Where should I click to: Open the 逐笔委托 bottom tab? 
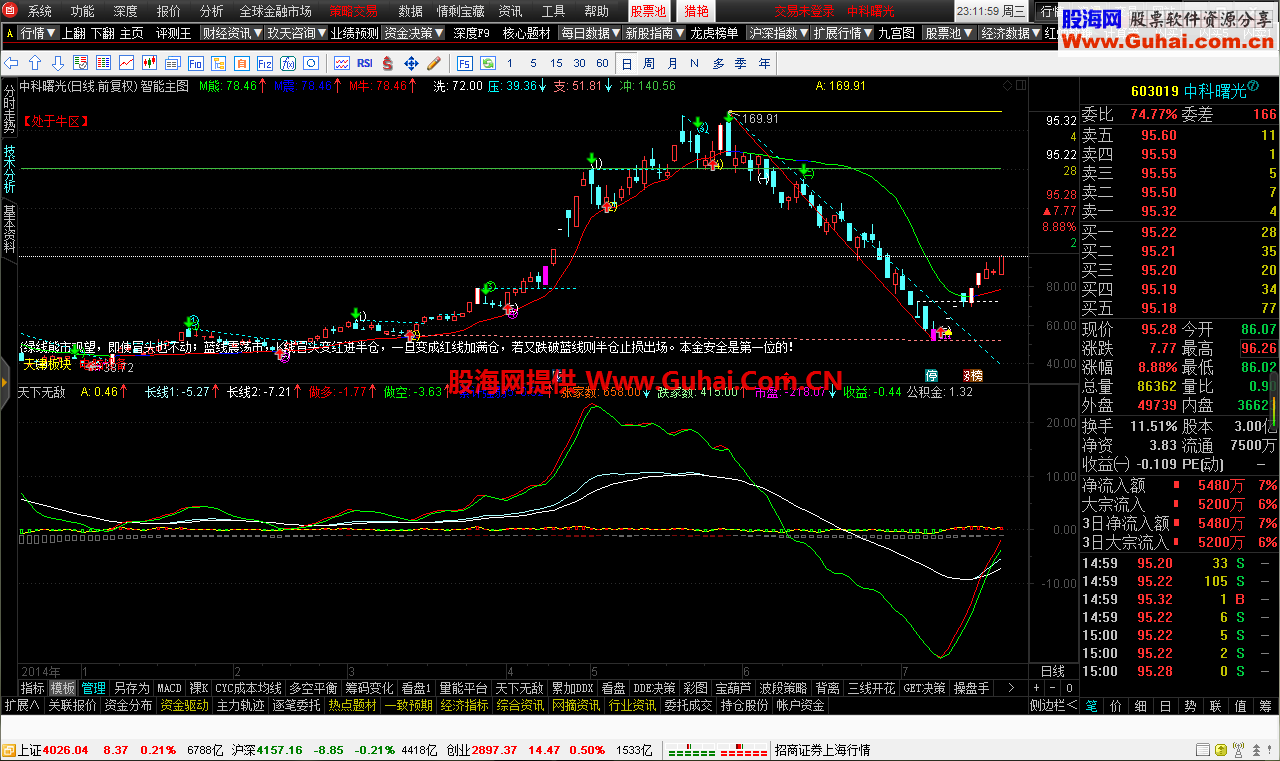coord(297,705)
